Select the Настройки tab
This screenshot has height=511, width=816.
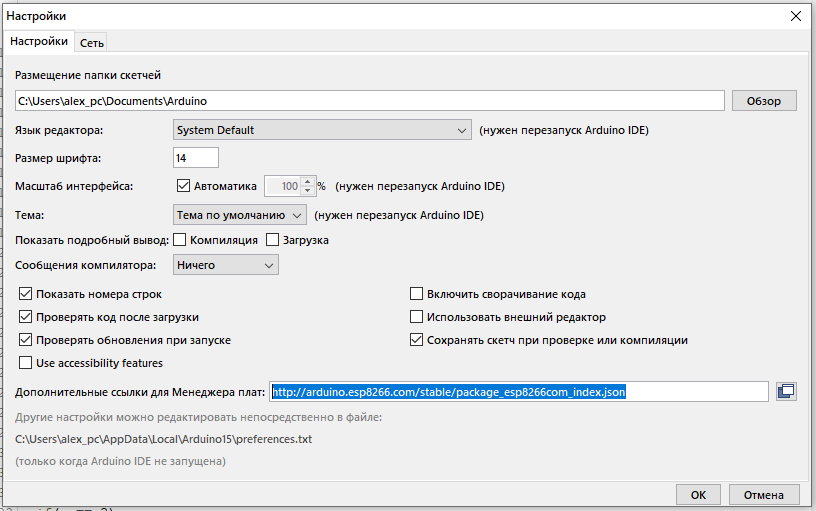pos(39,41)
